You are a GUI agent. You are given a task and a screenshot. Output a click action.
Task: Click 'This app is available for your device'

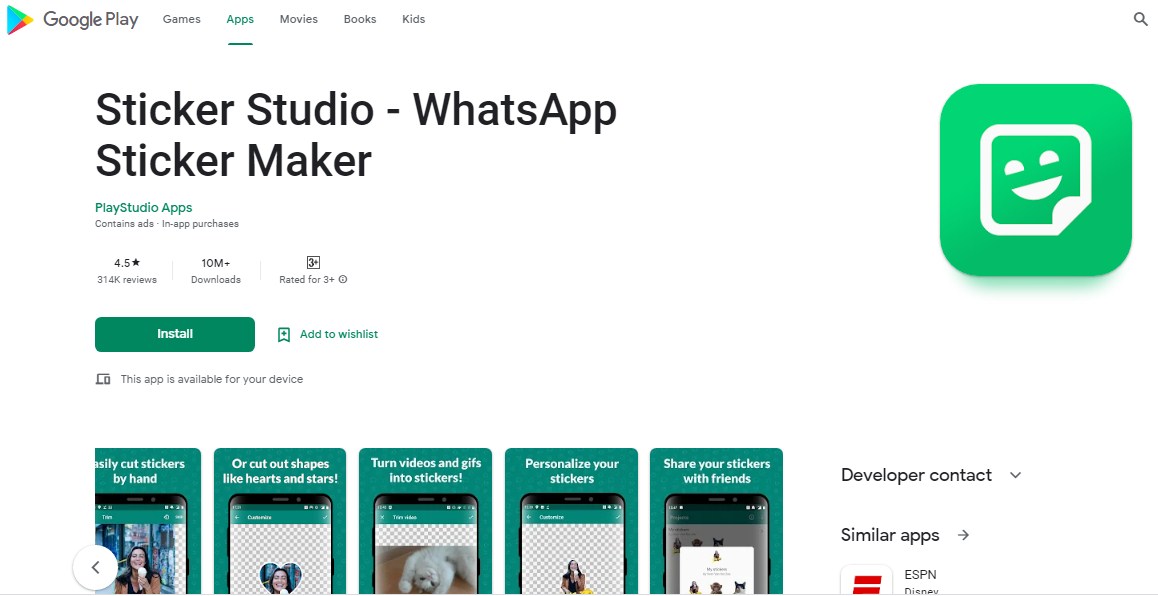[212, 379]
